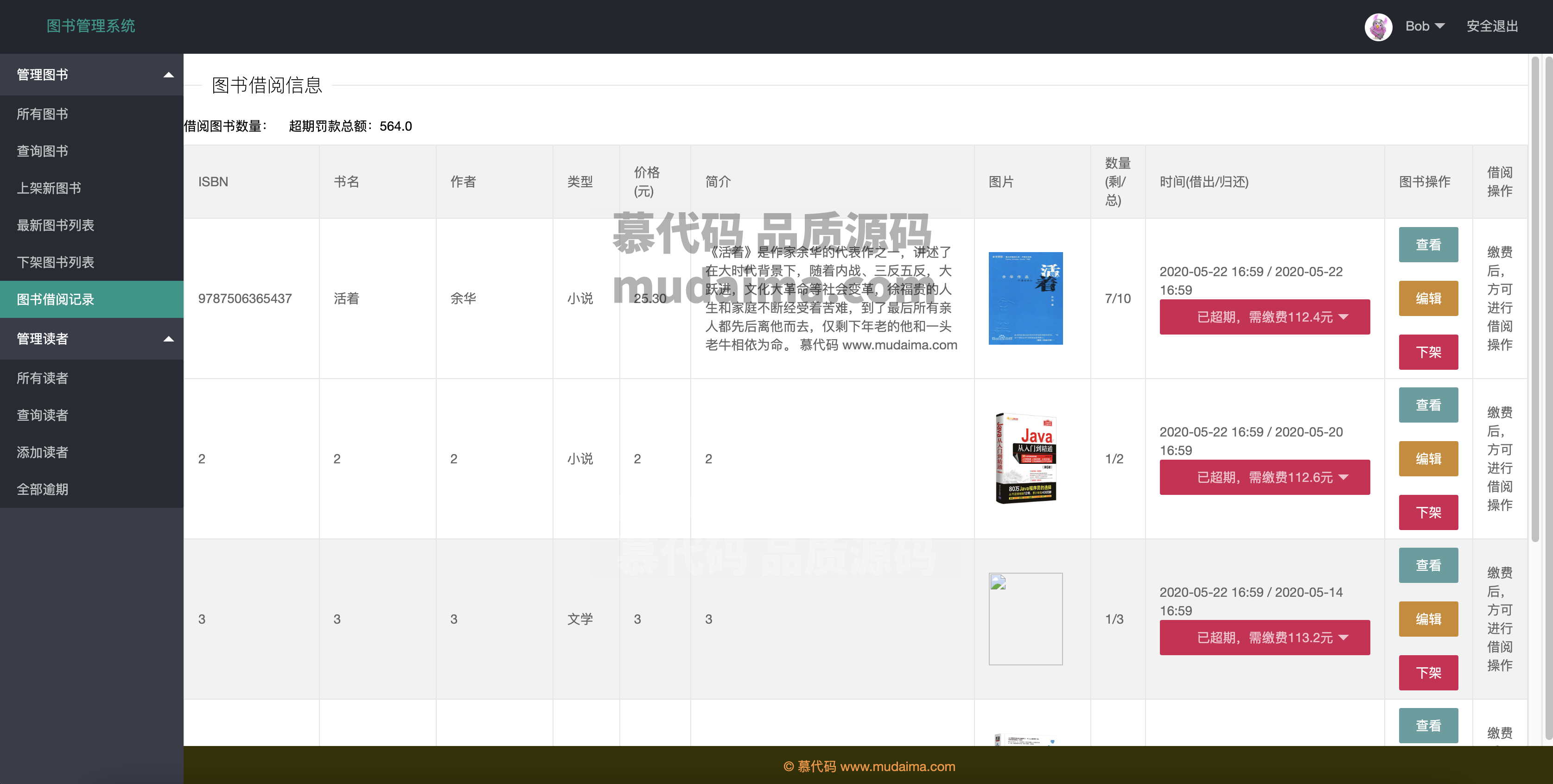The image size is (1553, 784).
Task: Click the 安全退出 logout link
Action: pos(1492,26)
